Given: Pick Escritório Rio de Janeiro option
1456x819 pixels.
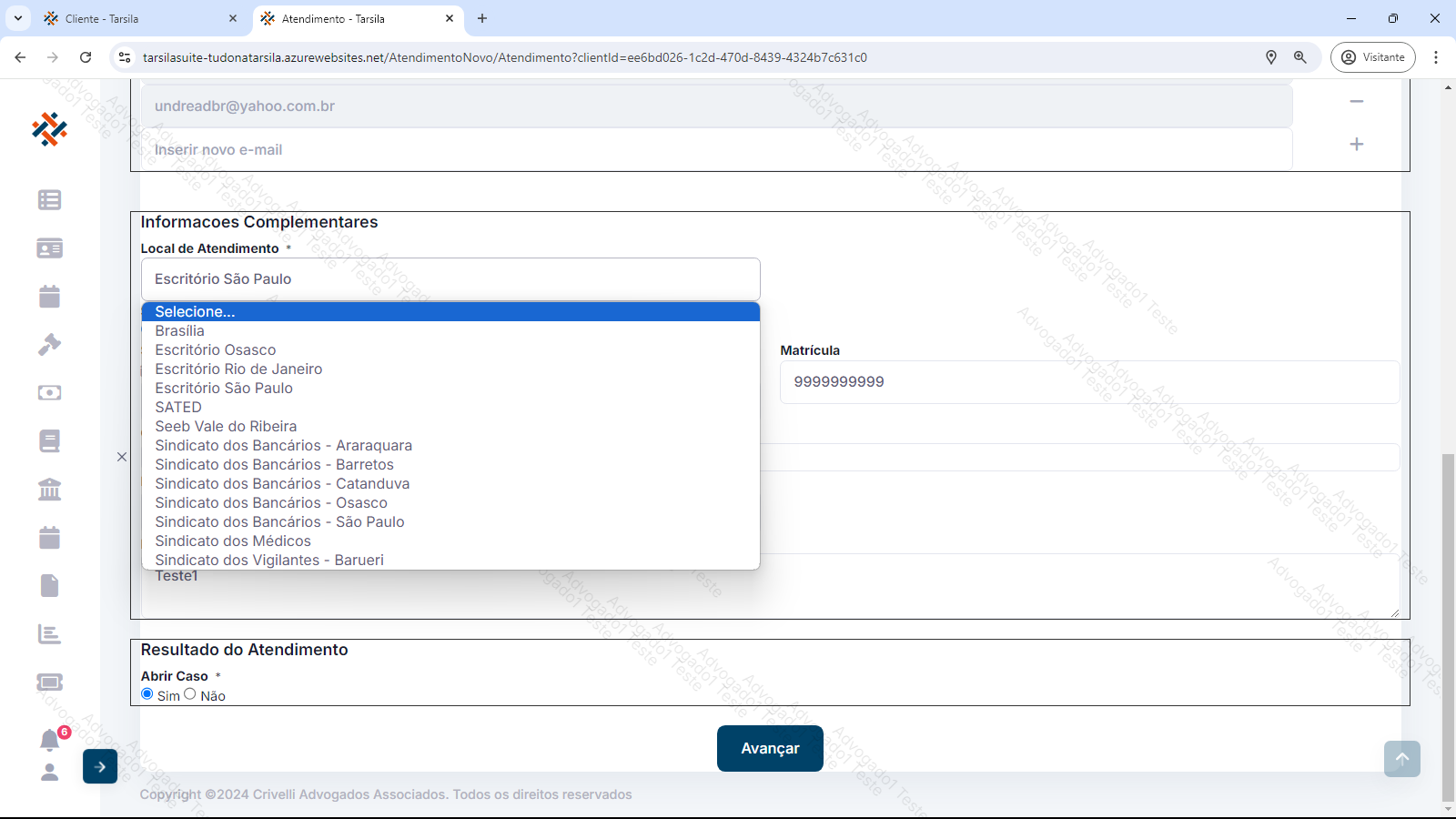Looking at the screenshot, I should (x=238, y=369).
